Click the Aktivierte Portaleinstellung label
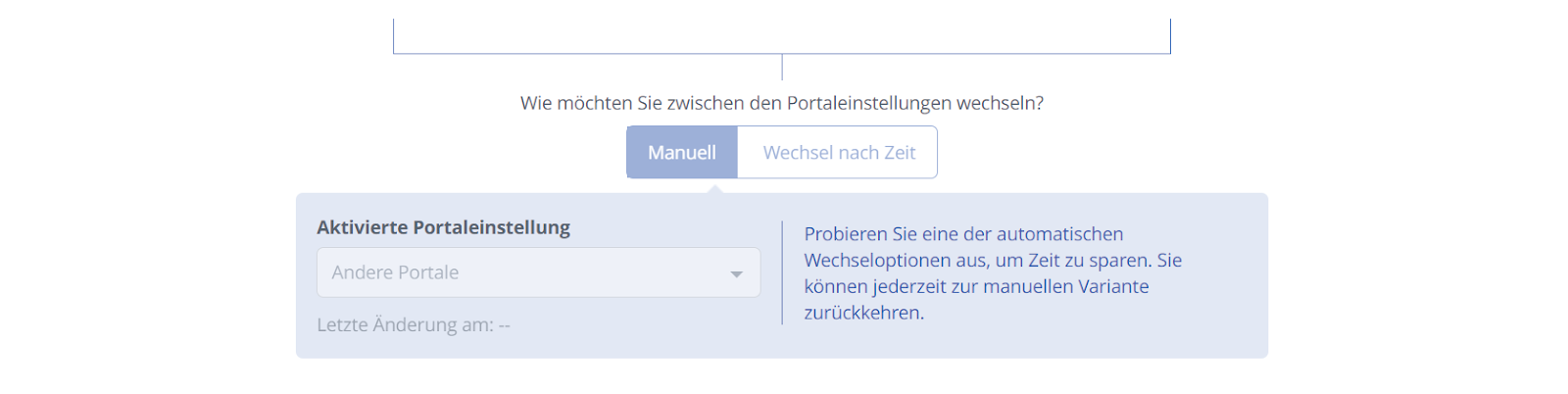Screen dimensions: 1568x394 [x=443, y=227]
